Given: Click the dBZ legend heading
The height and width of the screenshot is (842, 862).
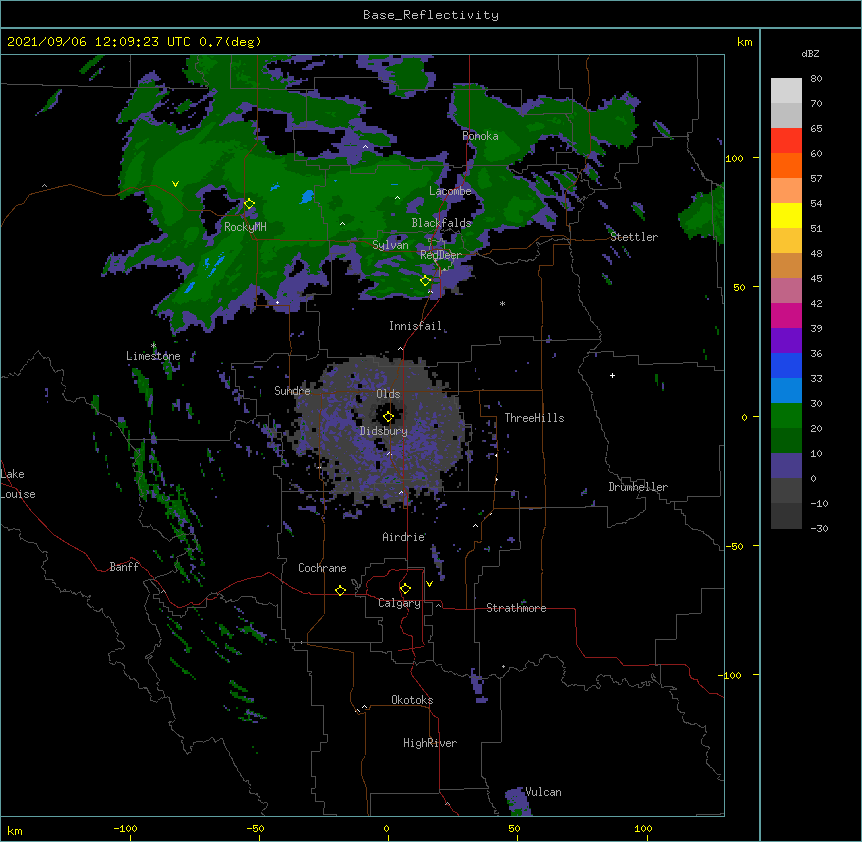Looking at the screenshot, I should click(x=810, y=53).
